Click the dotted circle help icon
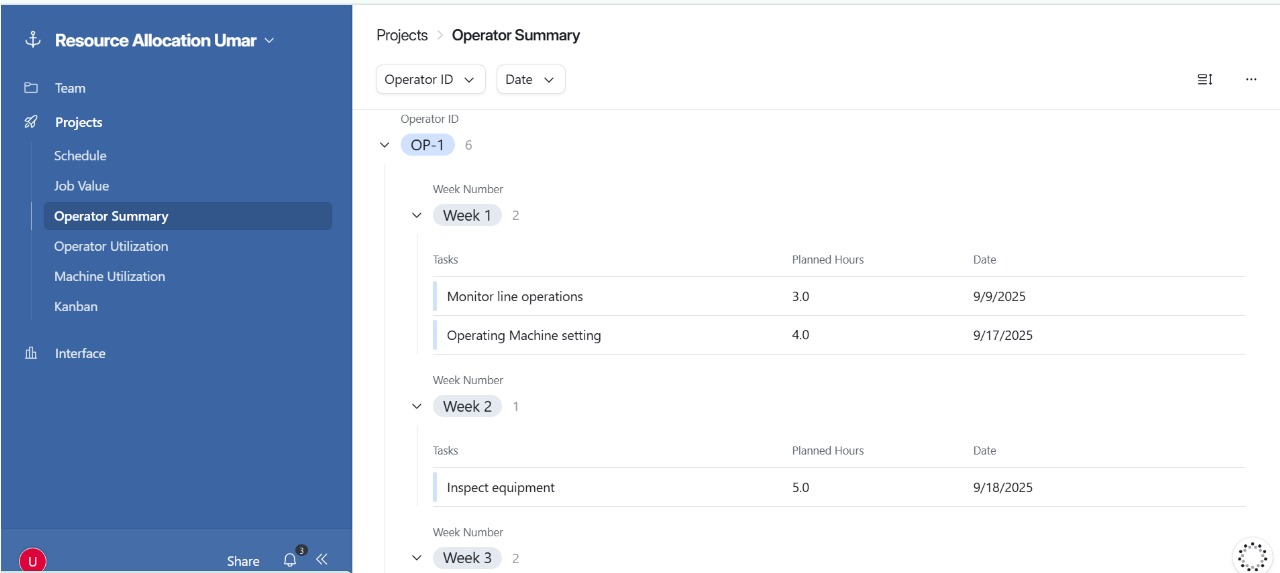Screen dimensions: 1280x573 pos(1252,555)
